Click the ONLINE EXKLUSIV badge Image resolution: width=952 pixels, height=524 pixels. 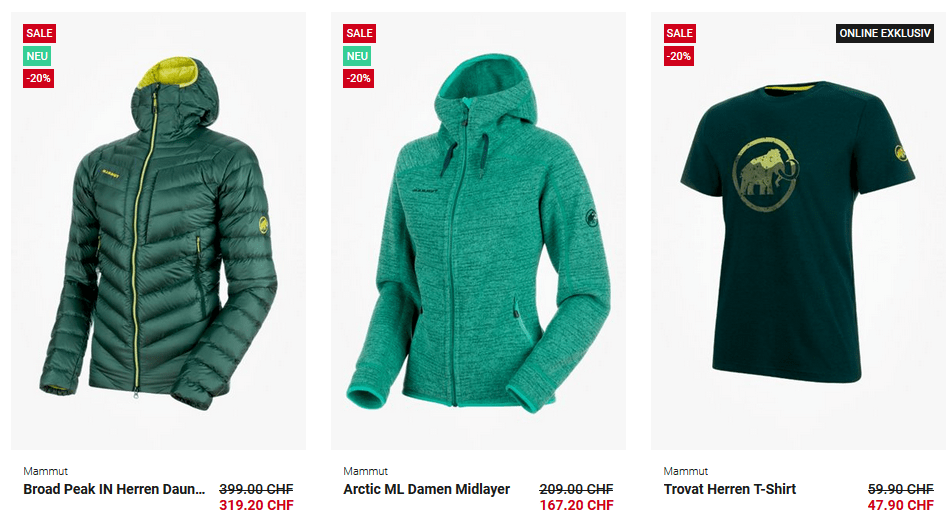[x=885, y=33]
